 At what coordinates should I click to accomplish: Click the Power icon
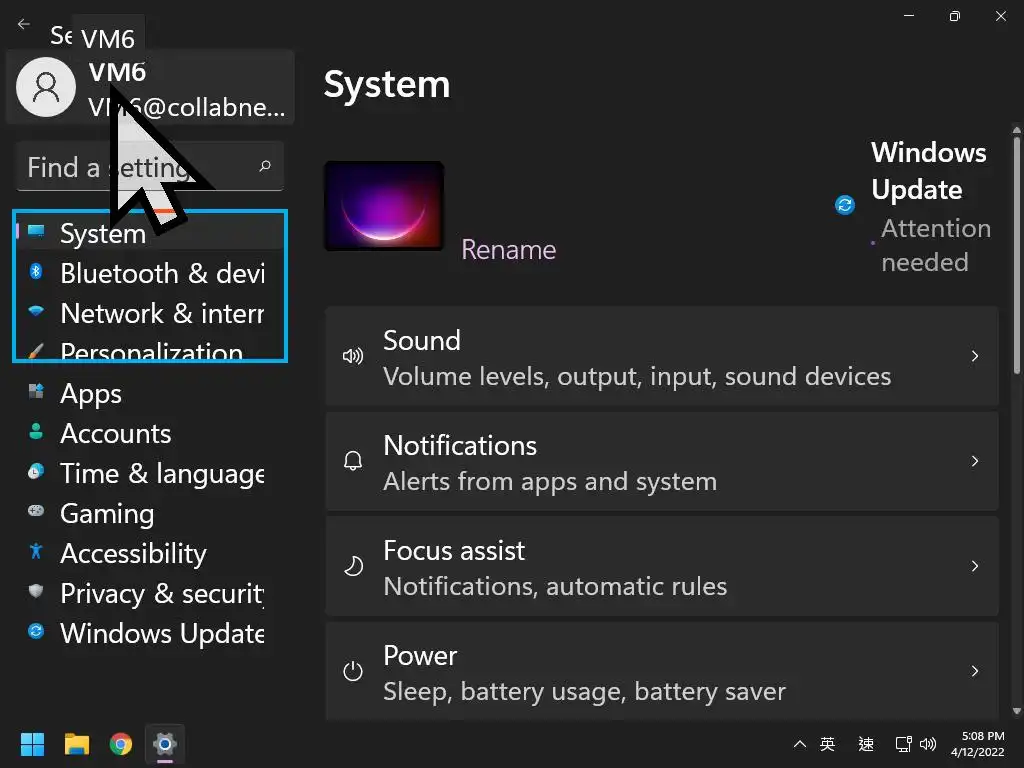[353, 671]
